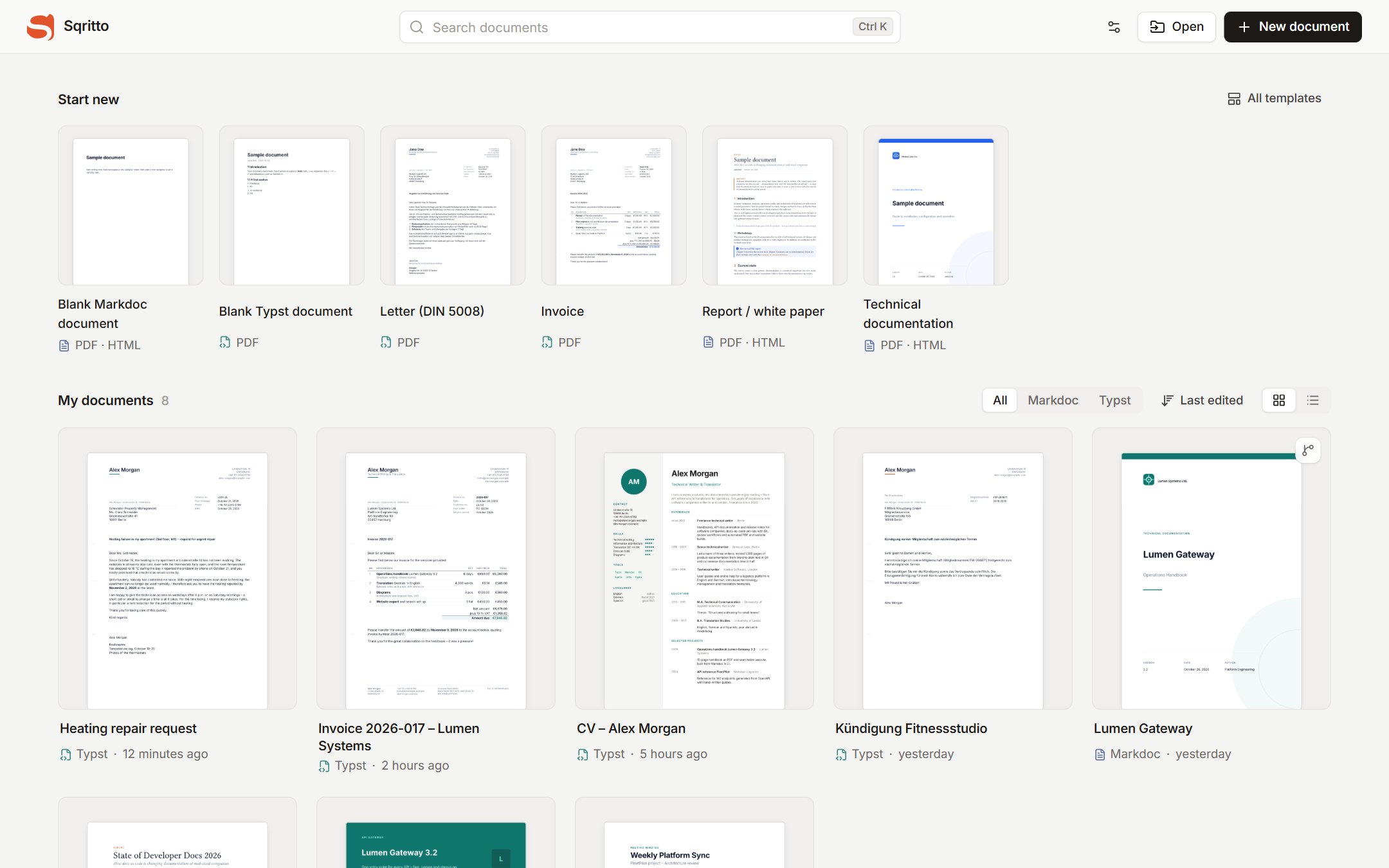This screenshot has width=1389, height=868.
Task: Click the magnifier icon in search bar
Action: point(417,27)
